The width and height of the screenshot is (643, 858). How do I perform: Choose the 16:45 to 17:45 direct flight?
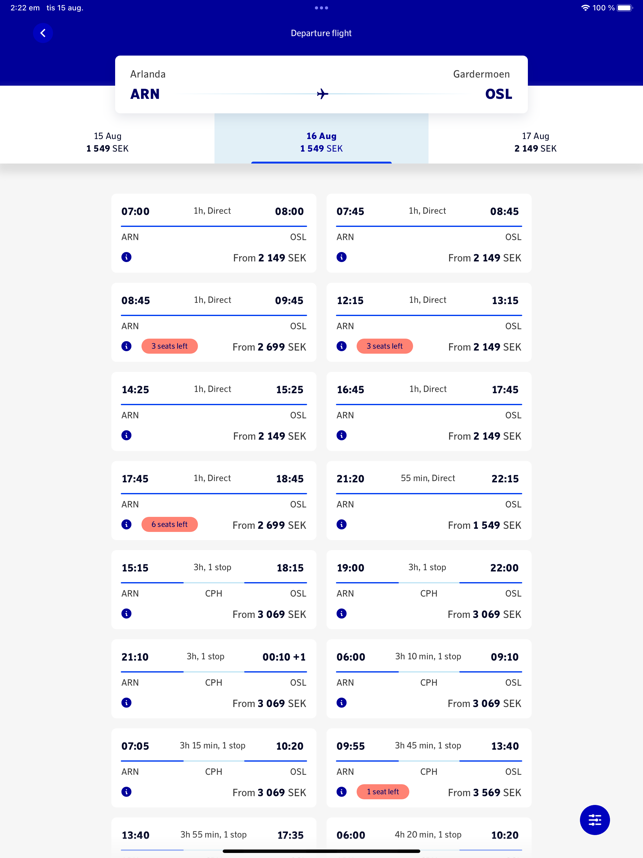tap(428, 411)
